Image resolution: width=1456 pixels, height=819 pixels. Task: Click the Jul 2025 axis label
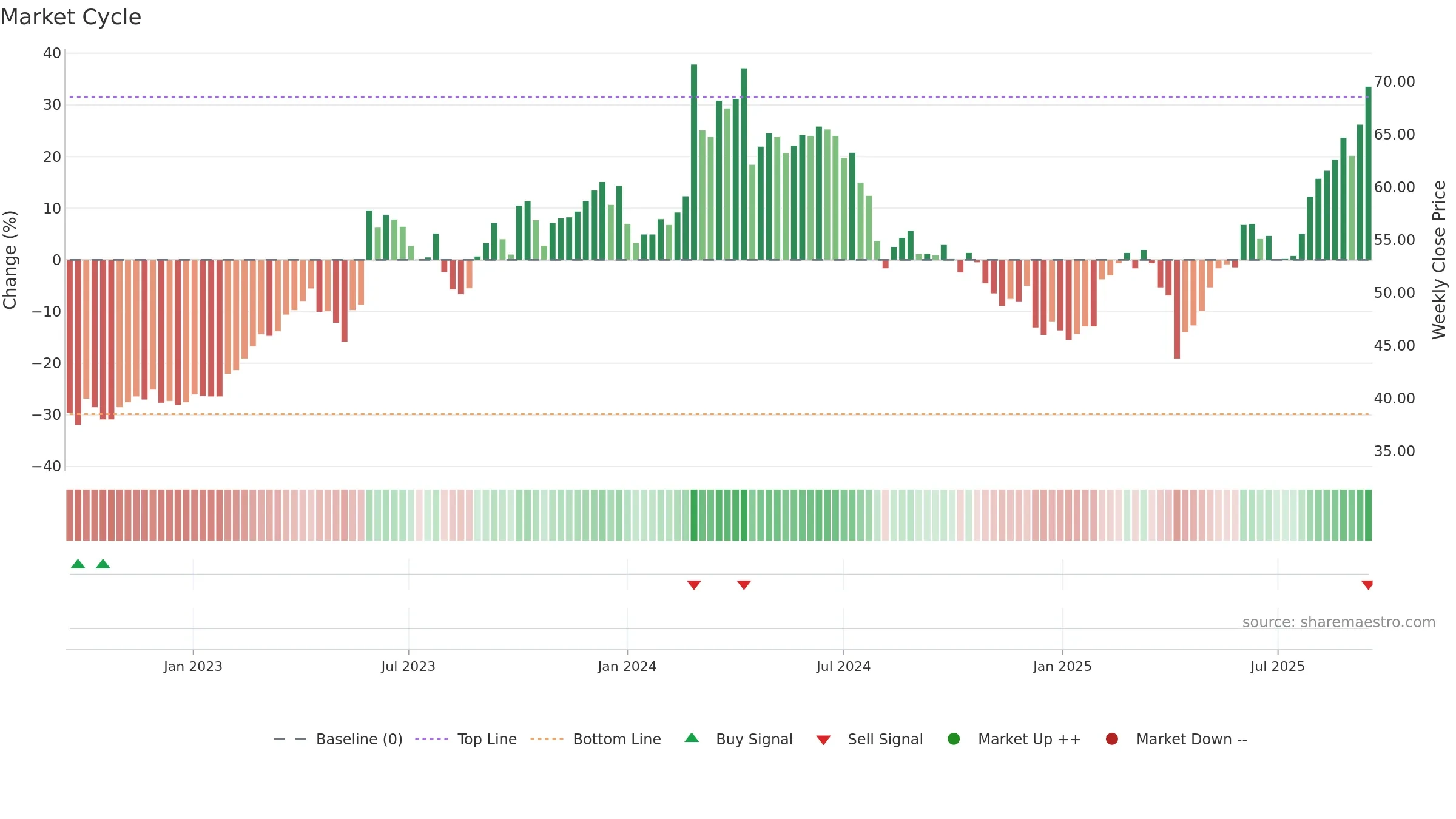(1278, 667)
